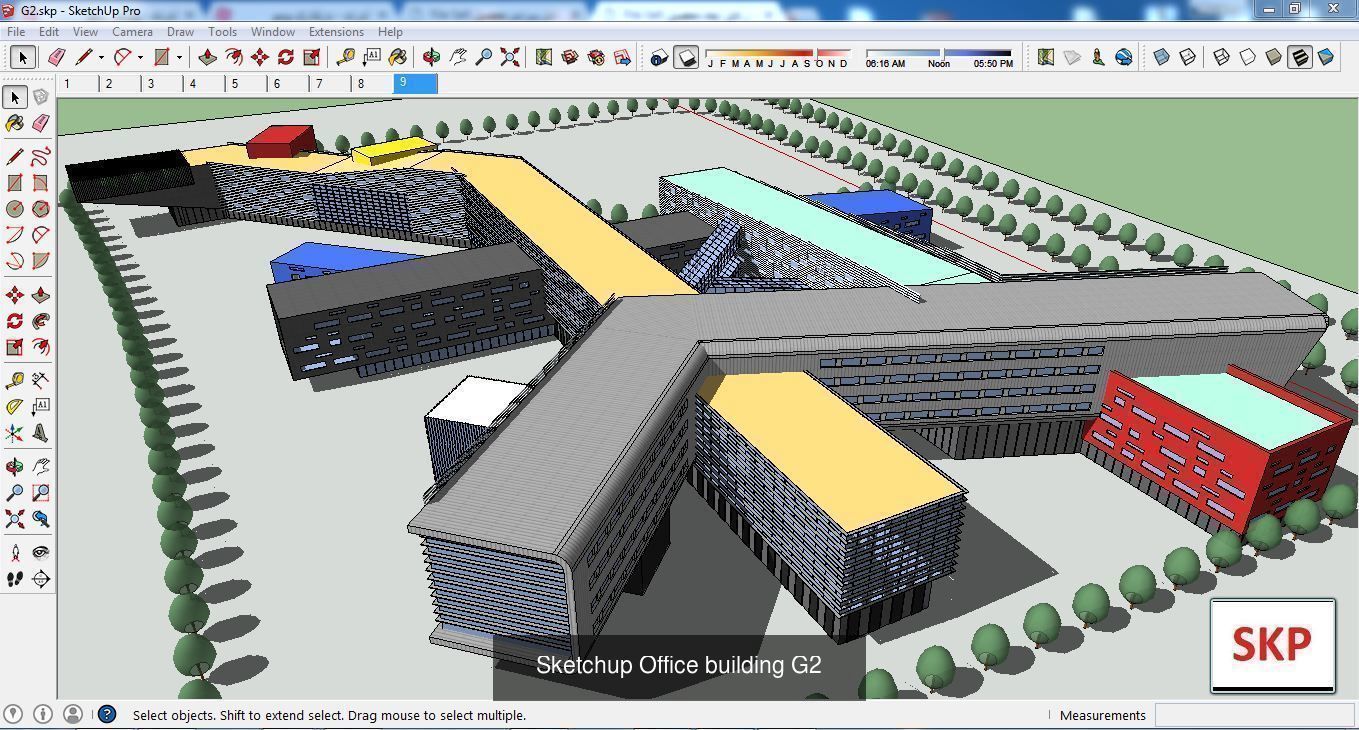Choose the Polygon tool in left toolbar
The width and height of the screenshot is (1359, 730).
coord(41,209)
